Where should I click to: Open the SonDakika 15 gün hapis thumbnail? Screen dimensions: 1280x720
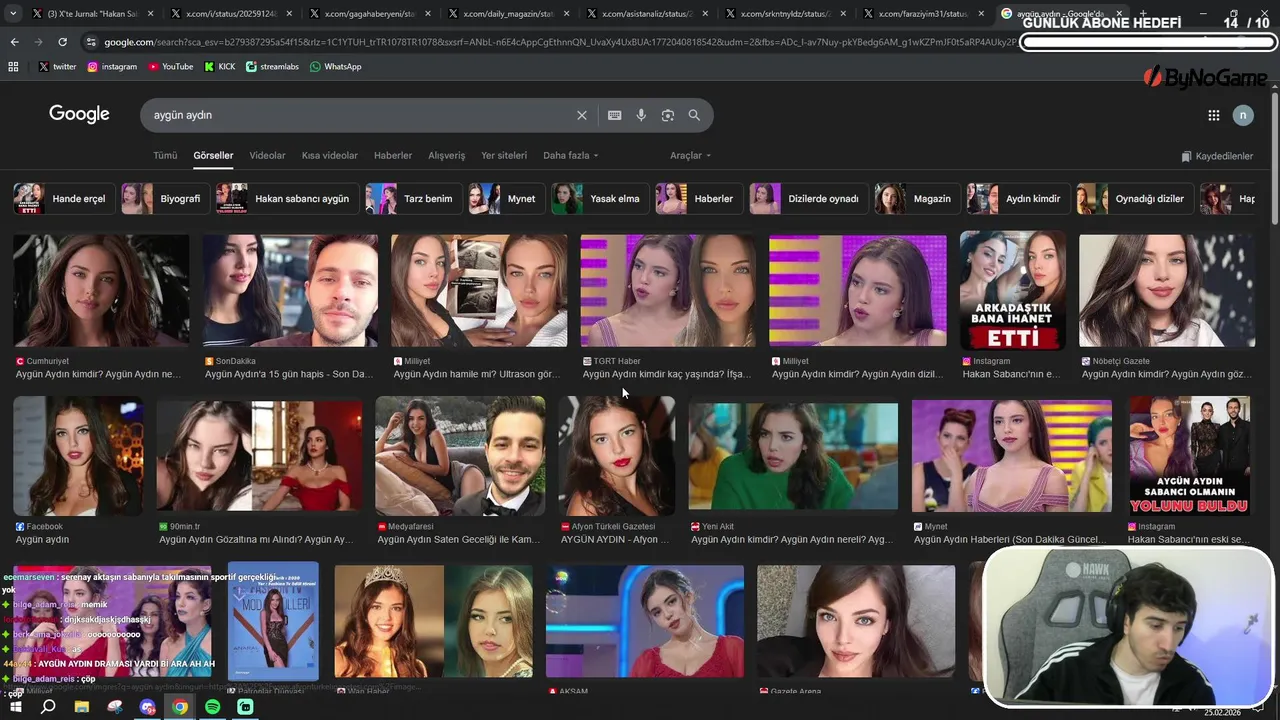pyautogui.click(x=290, y=290)
